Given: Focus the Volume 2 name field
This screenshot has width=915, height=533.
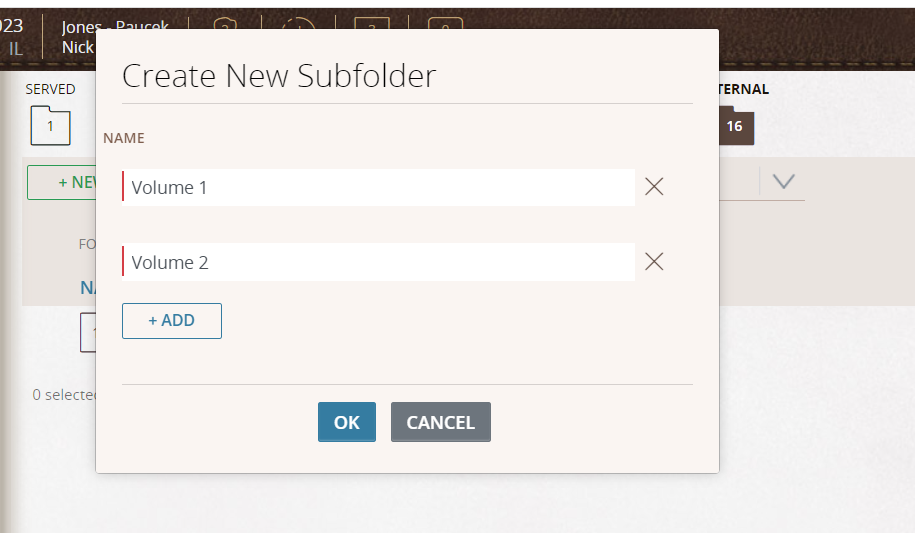Looking at the screenshot, I should coord(378,262).
